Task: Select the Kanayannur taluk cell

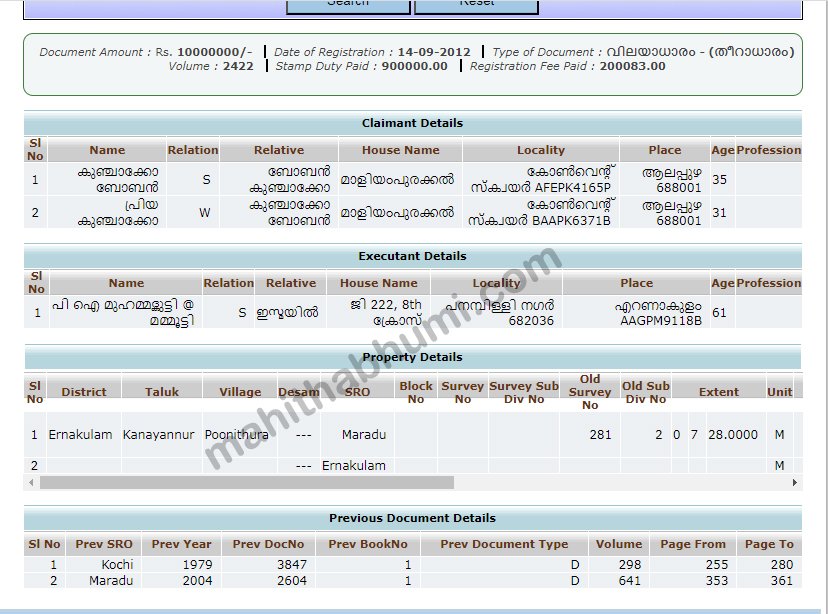Action: click(x=159, y=435)
